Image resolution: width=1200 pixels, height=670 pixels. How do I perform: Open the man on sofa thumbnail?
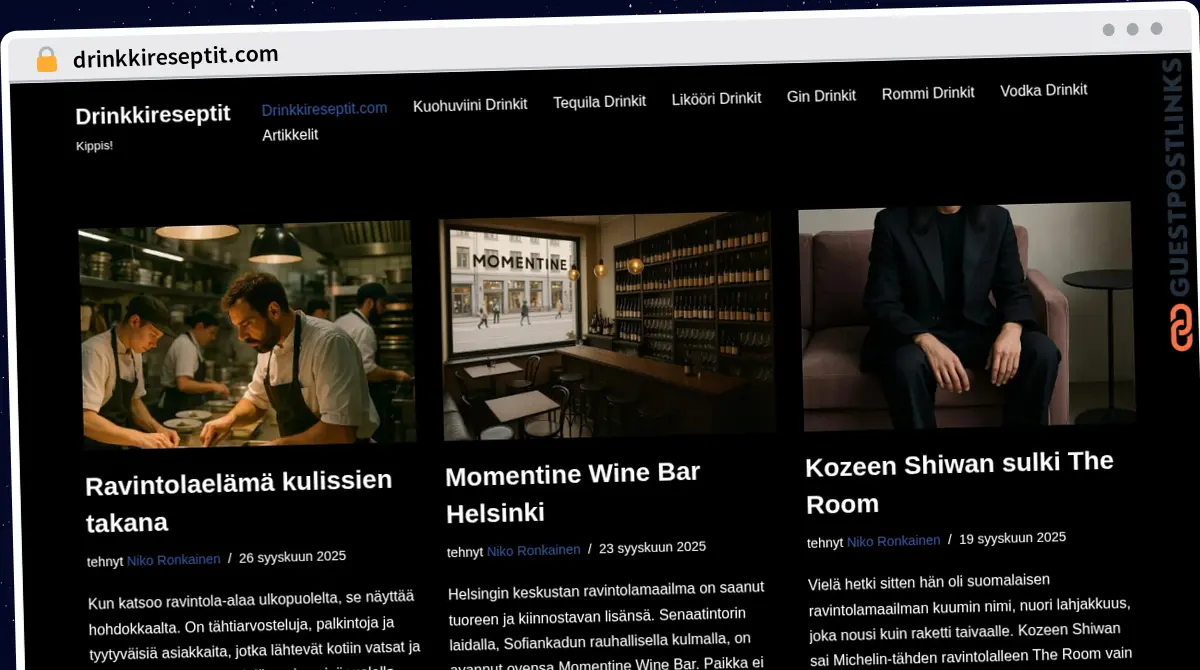967,316
